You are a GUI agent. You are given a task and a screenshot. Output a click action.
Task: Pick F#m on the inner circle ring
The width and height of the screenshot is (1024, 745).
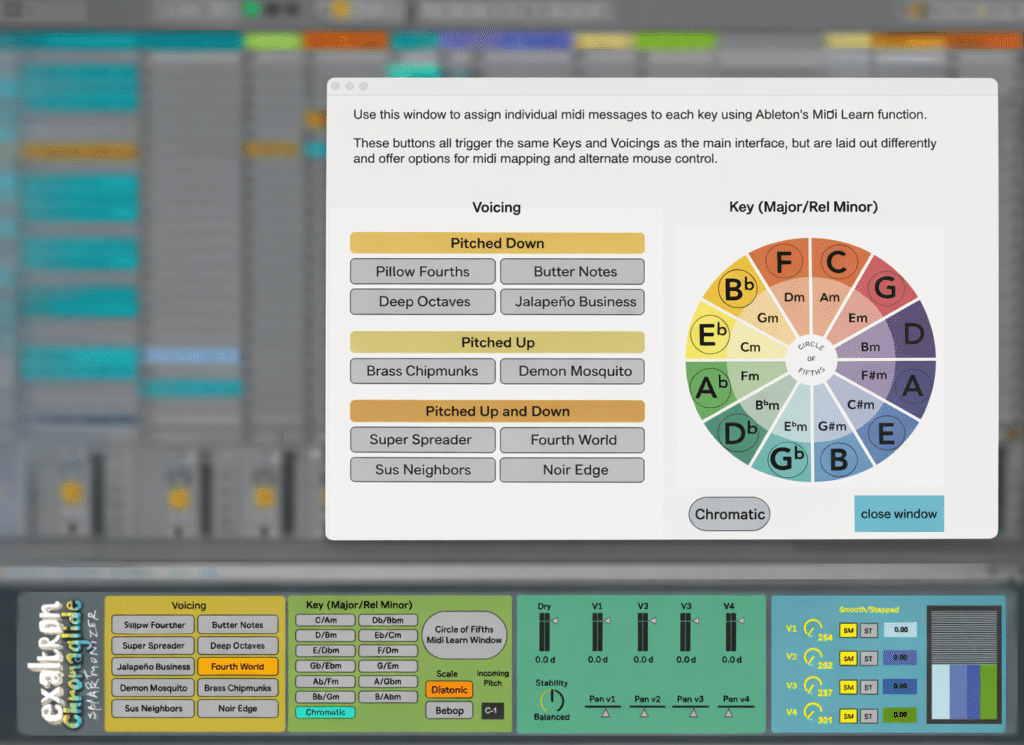tap(874, 375)
